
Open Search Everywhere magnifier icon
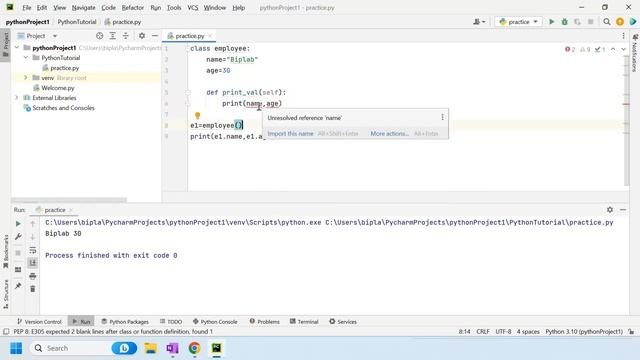point(607,22)
